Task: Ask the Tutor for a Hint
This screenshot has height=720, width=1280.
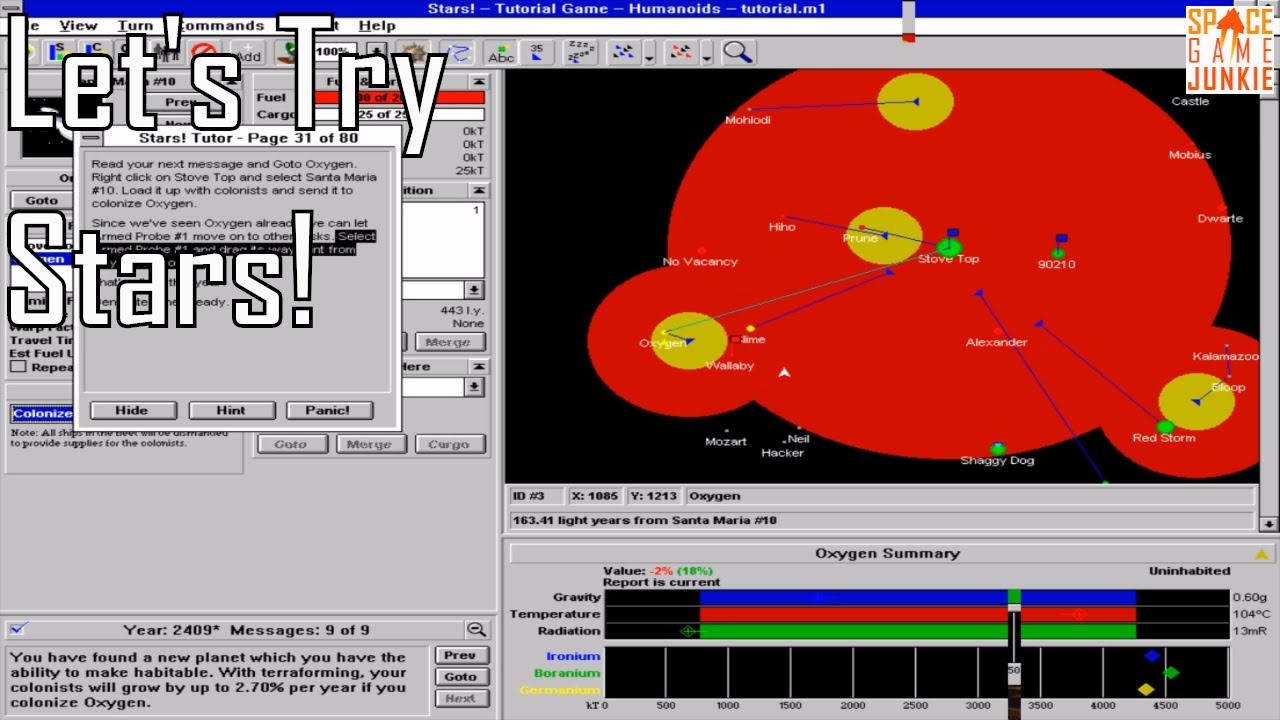Action: [x=231, y=410]
